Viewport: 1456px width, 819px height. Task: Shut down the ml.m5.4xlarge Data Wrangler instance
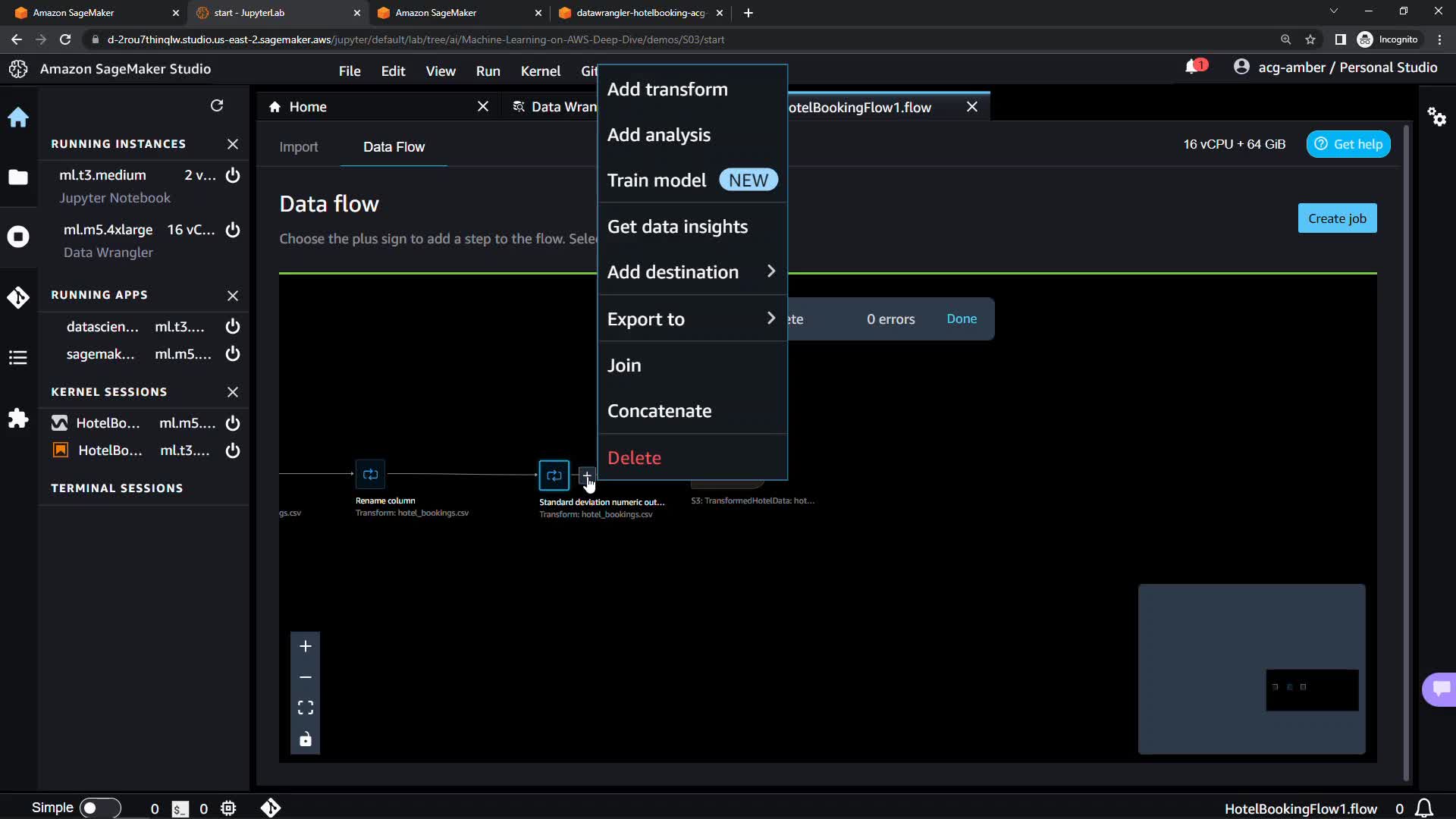click(233, 230)
